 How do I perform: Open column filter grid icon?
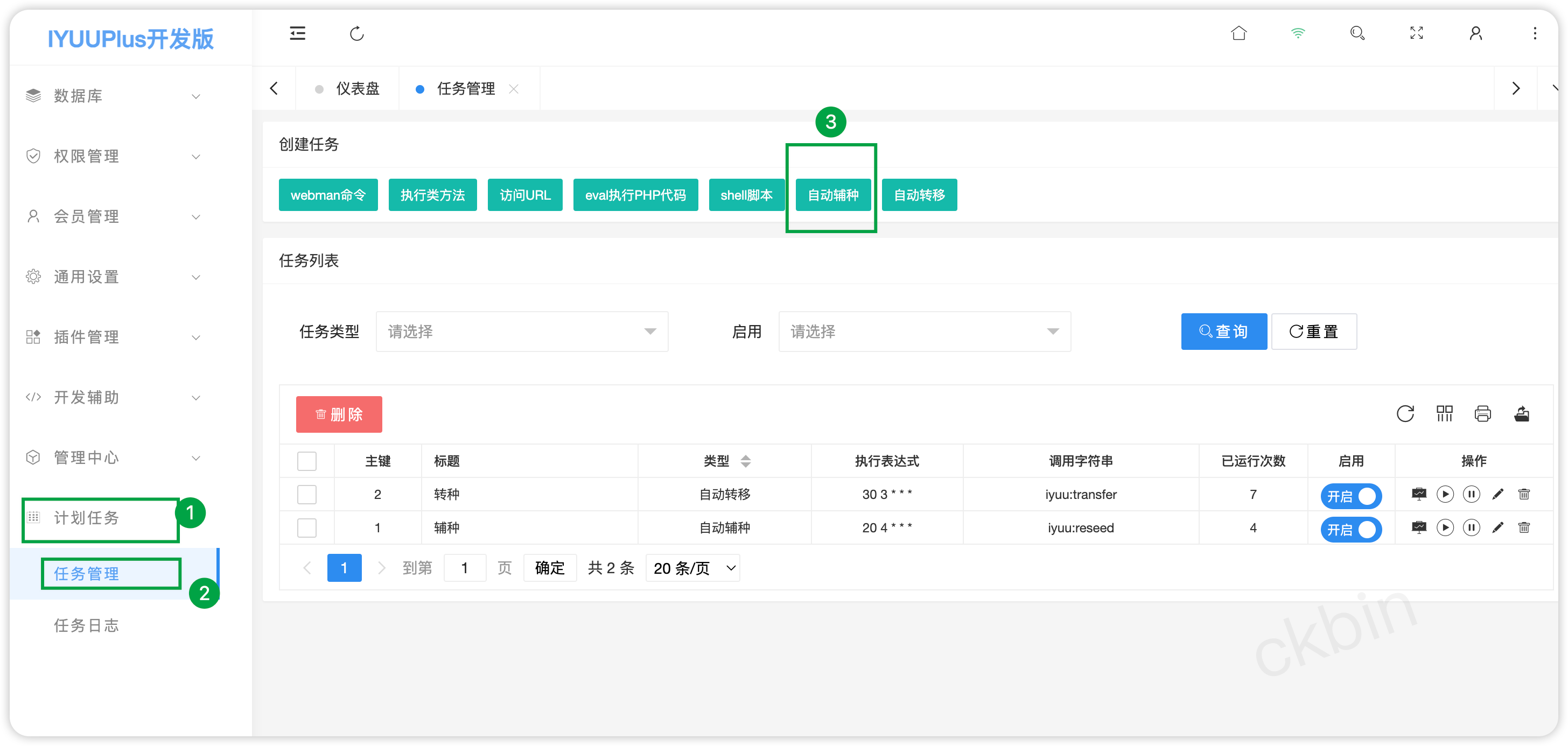pyautogui.click(x=1444, y=414)
